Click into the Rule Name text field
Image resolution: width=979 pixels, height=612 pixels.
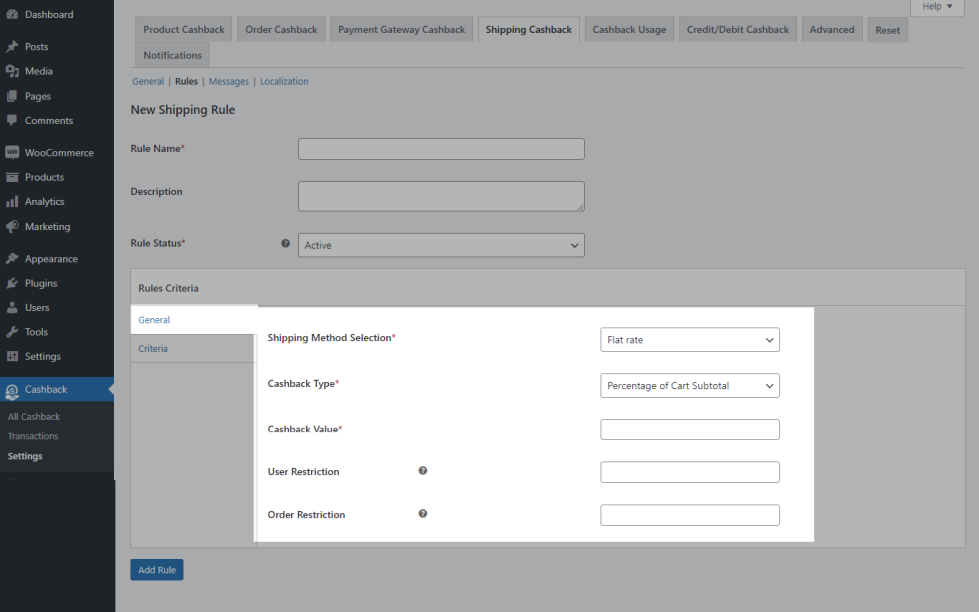click(x=441, y=149)
